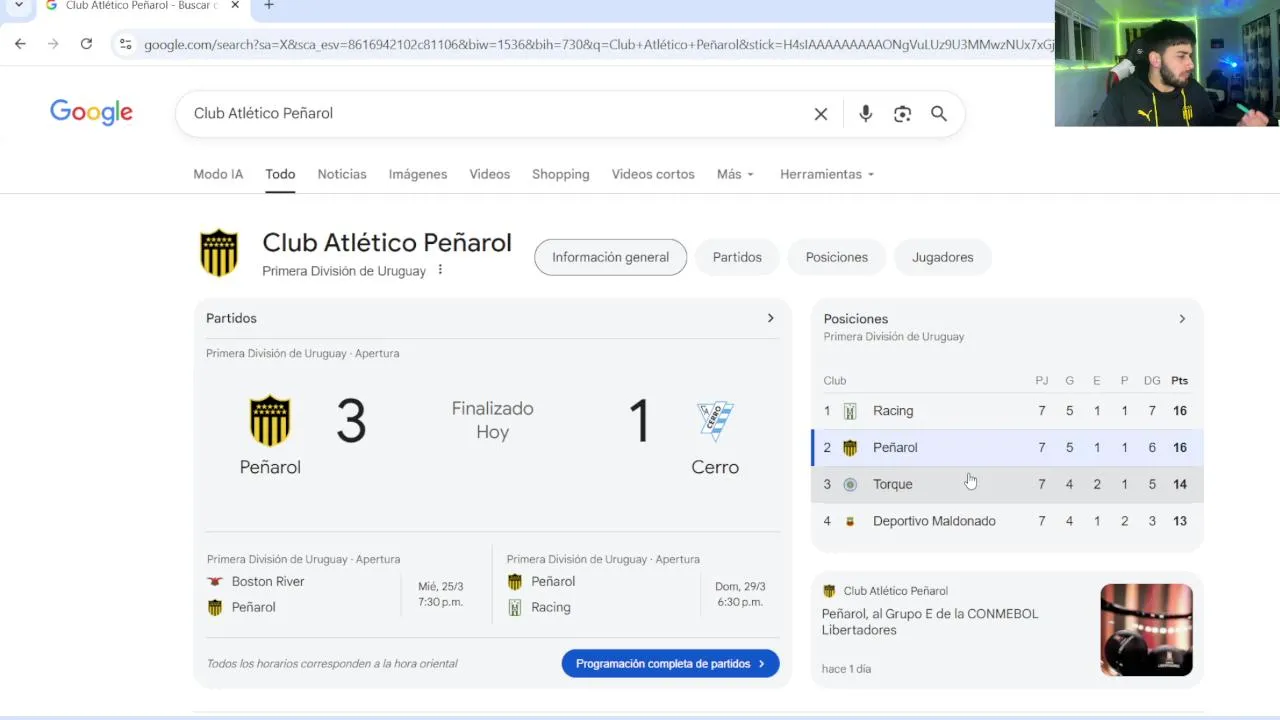
Task: Click Peñarol crest beside club title
Action: 219,253
